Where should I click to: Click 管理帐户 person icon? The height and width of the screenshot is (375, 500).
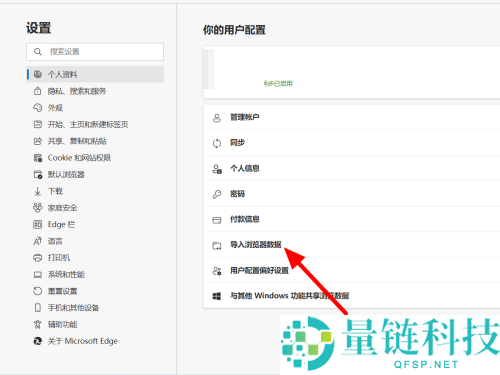point(217,118)
